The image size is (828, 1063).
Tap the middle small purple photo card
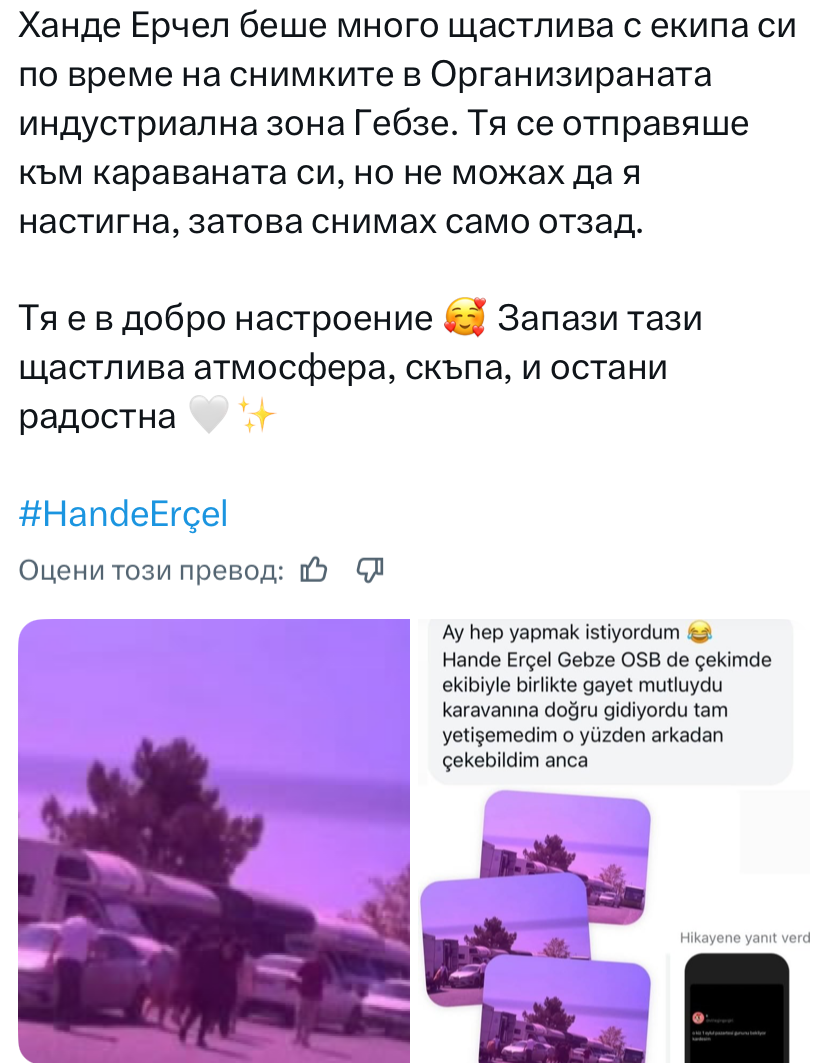(505, 939)
